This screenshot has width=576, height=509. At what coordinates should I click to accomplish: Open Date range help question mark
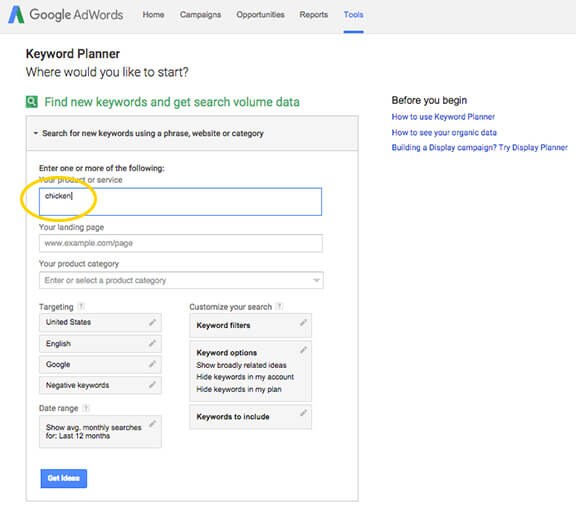pyautogui.click(x=86, y=408)
